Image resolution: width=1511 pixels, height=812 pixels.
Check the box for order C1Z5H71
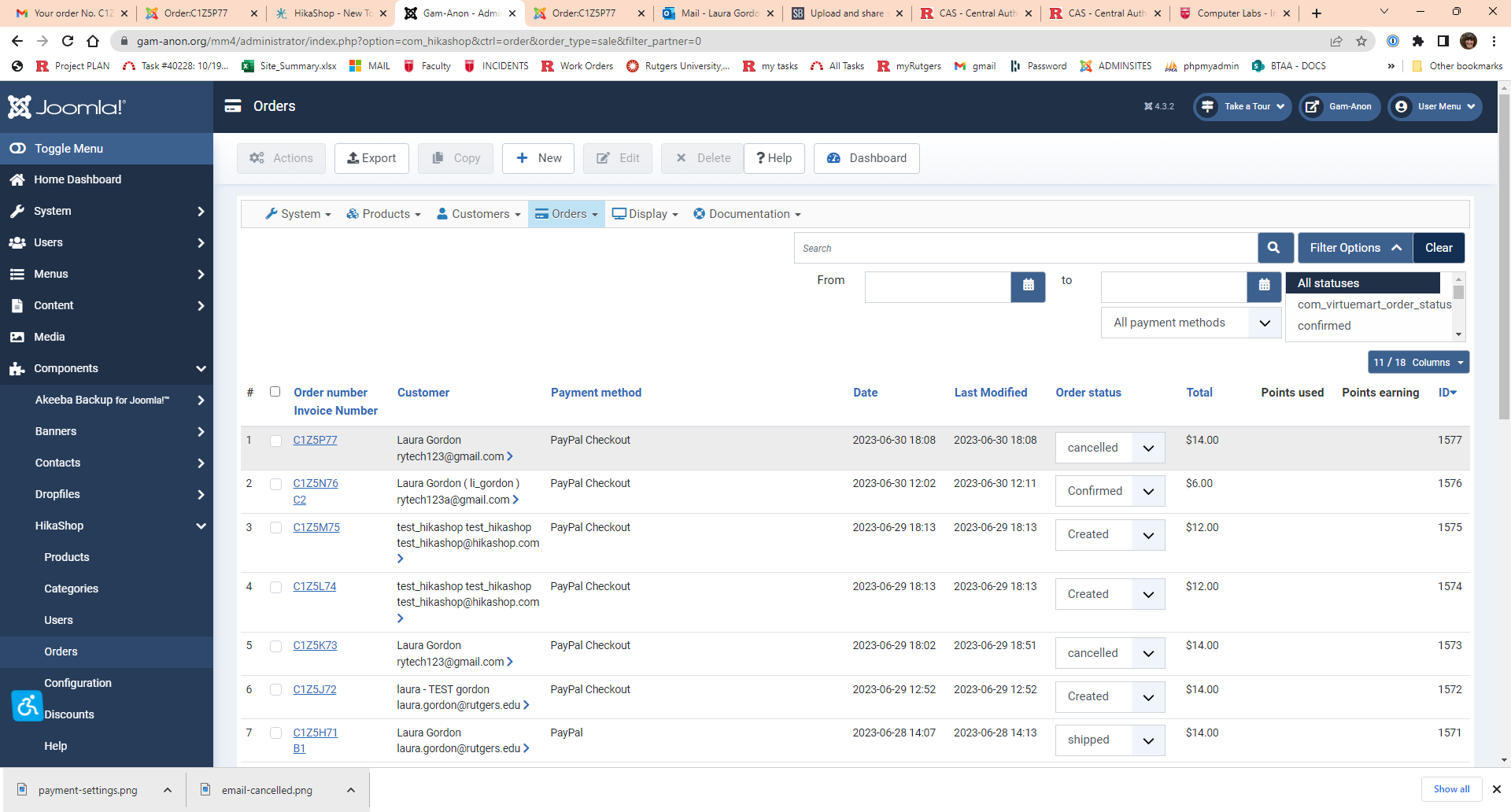click(275, 733)
